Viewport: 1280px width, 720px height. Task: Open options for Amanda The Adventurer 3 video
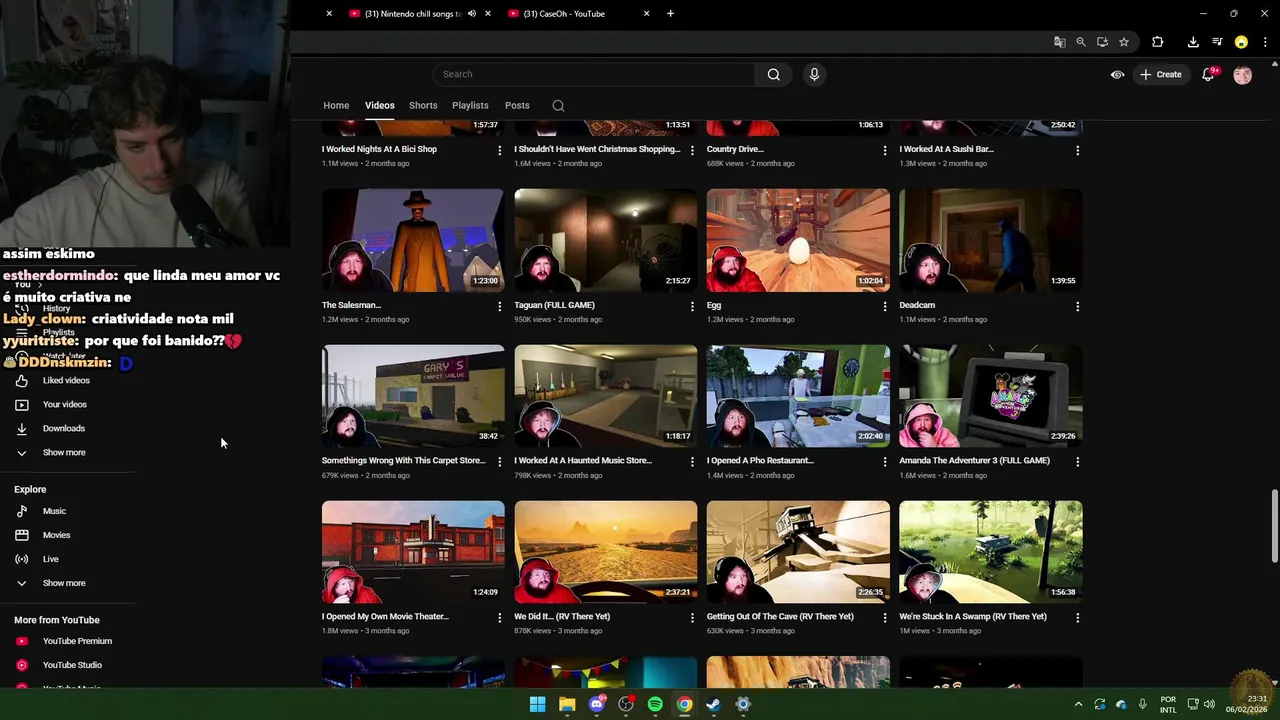[1077, 462]
